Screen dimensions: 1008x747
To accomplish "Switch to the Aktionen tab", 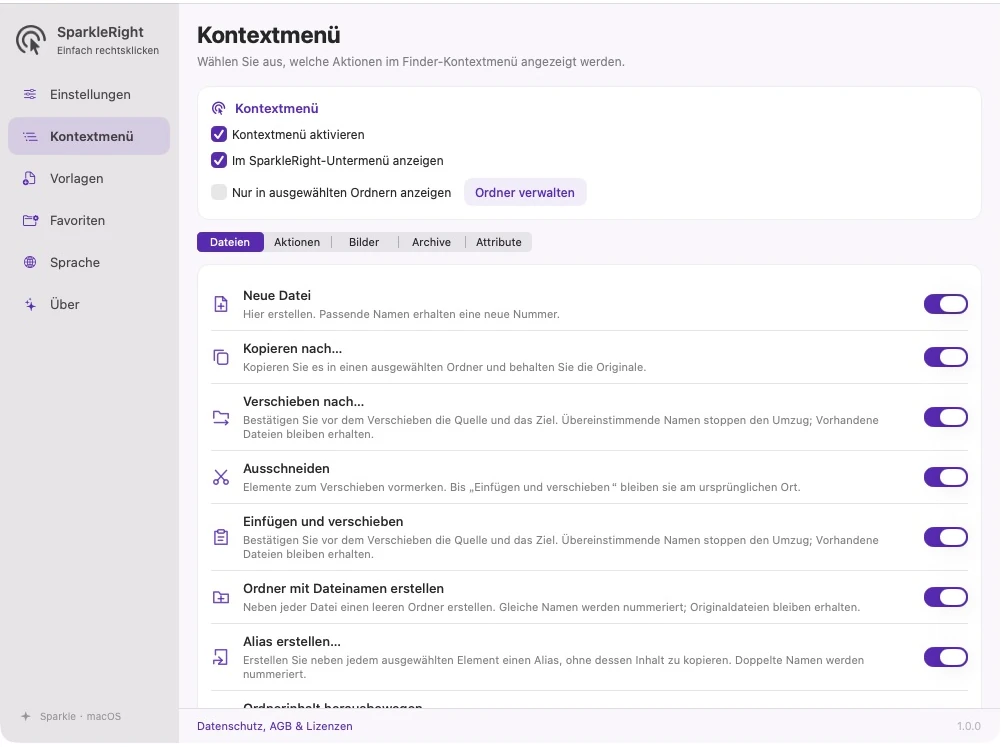I will pyautogui.click(x=297, y=242).
